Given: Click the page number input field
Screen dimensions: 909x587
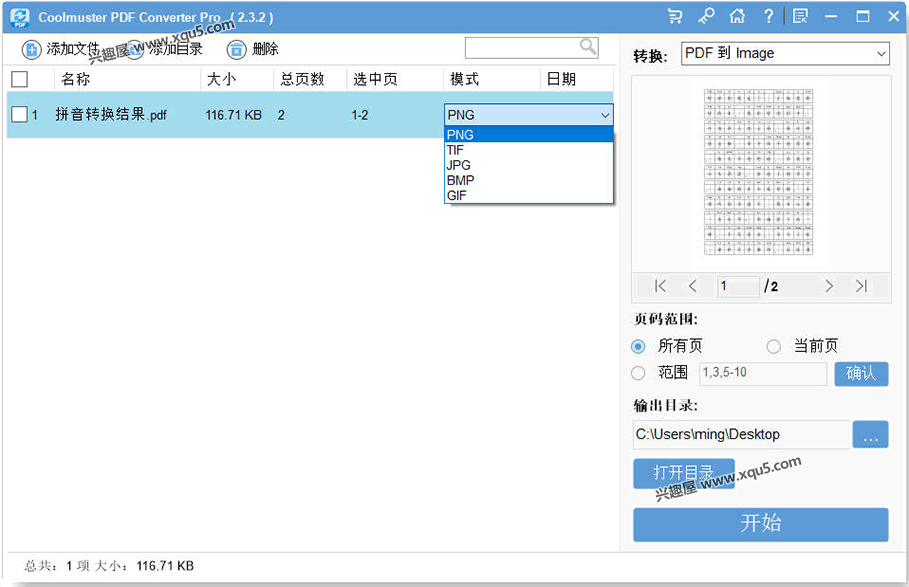Looking at the screenshot, I should point(738,286).
